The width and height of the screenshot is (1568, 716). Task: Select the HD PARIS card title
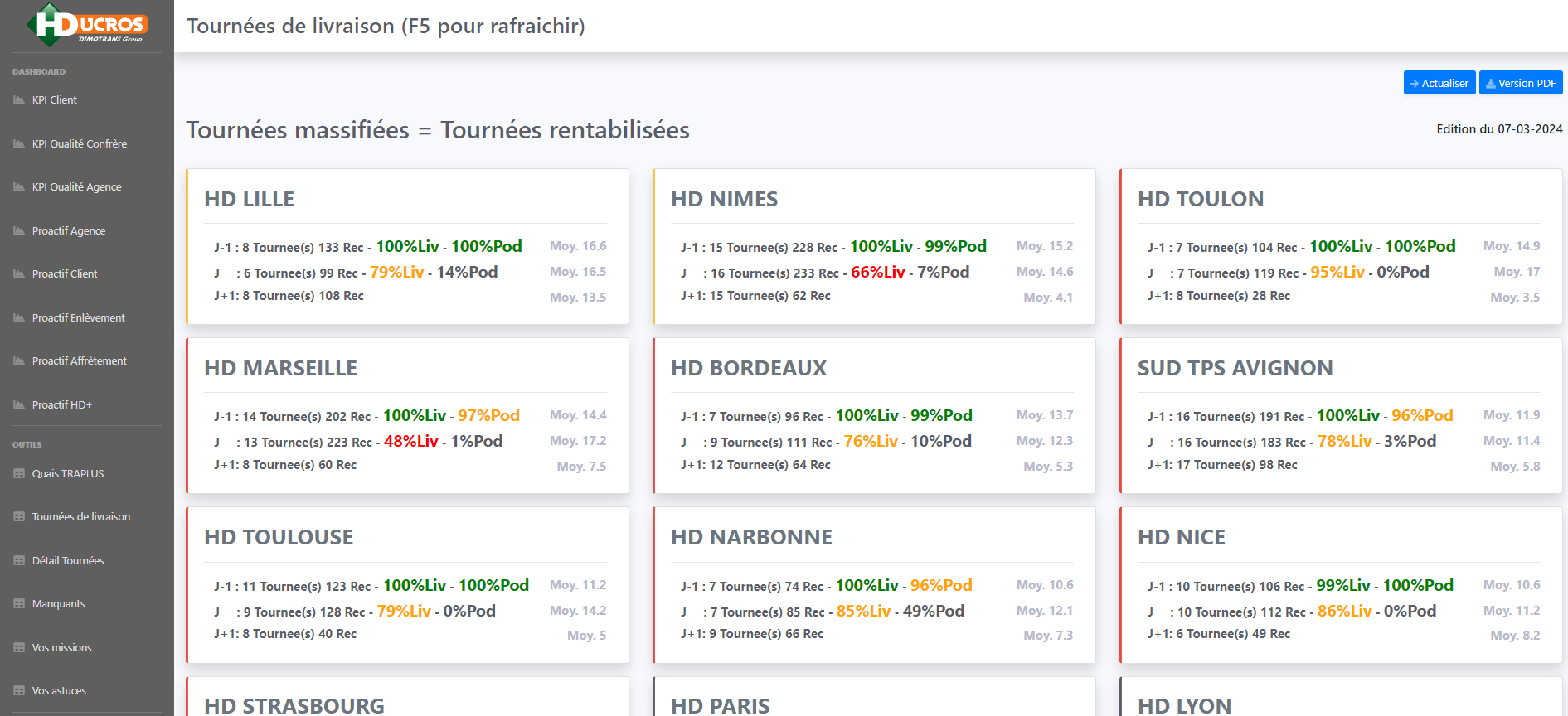(720, 706)
